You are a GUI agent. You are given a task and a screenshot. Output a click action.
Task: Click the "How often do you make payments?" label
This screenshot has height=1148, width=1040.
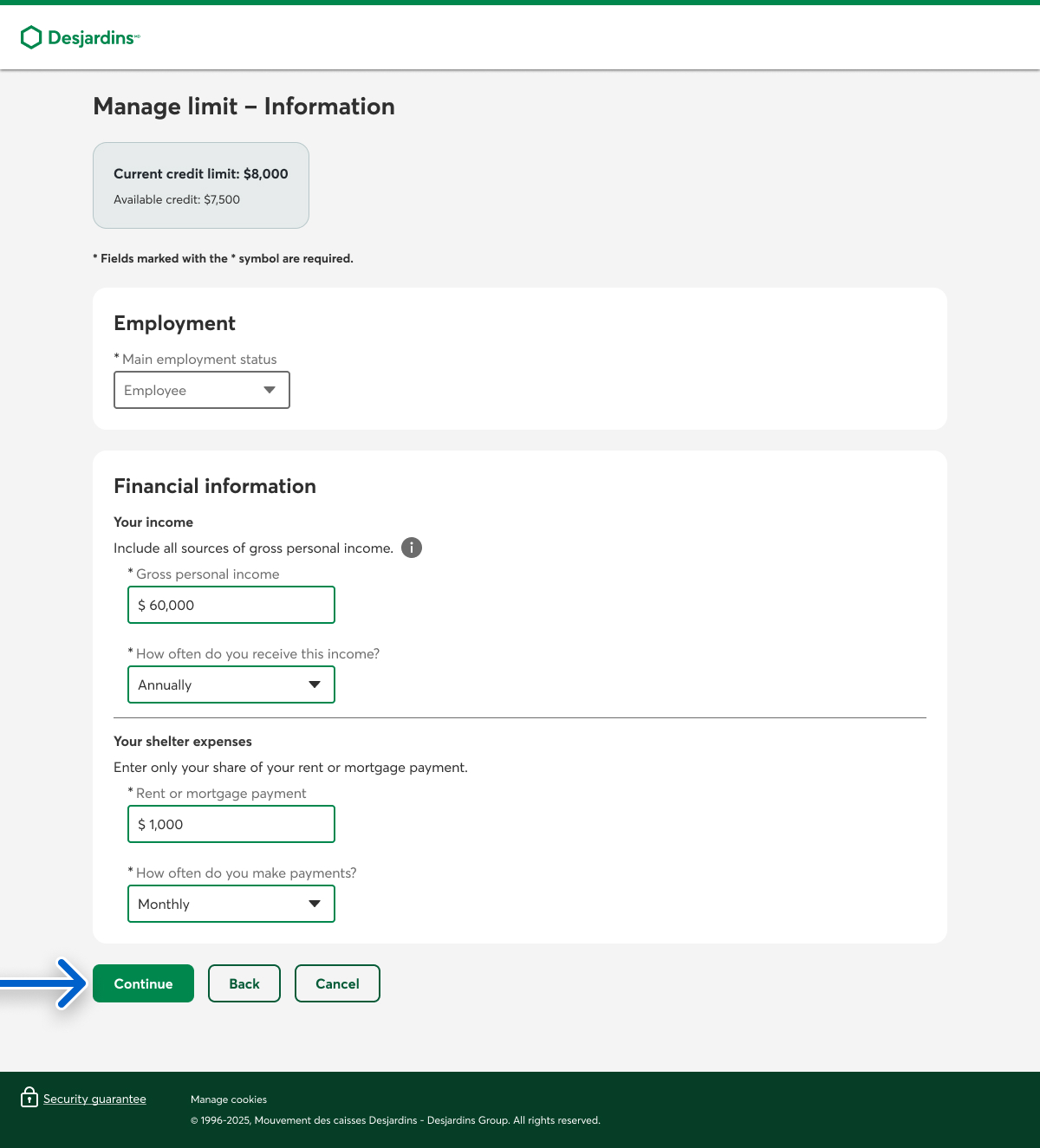click(246, 872)
